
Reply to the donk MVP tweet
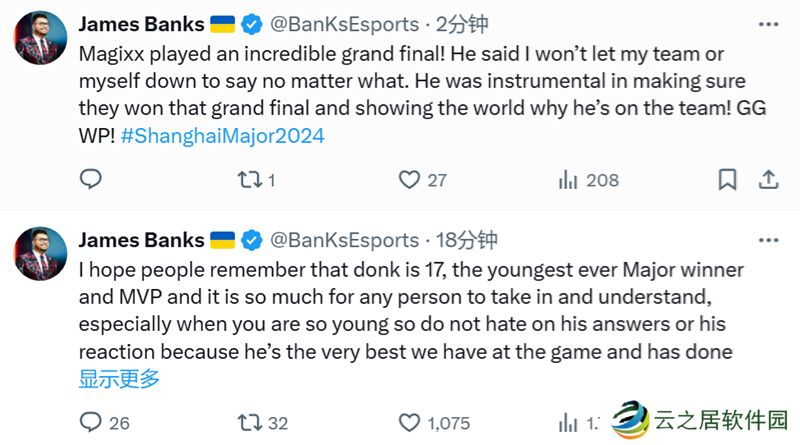coord(91,422)
